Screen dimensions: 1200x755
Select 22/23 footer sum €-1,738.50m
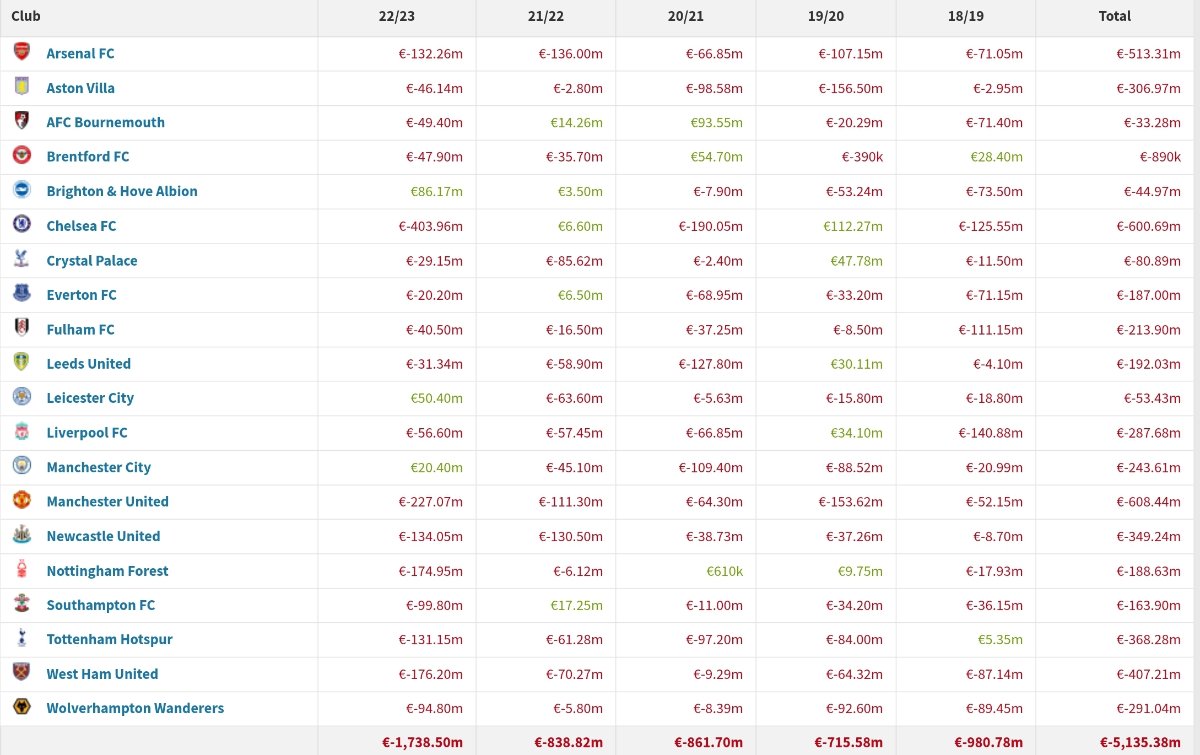(422, 742)
